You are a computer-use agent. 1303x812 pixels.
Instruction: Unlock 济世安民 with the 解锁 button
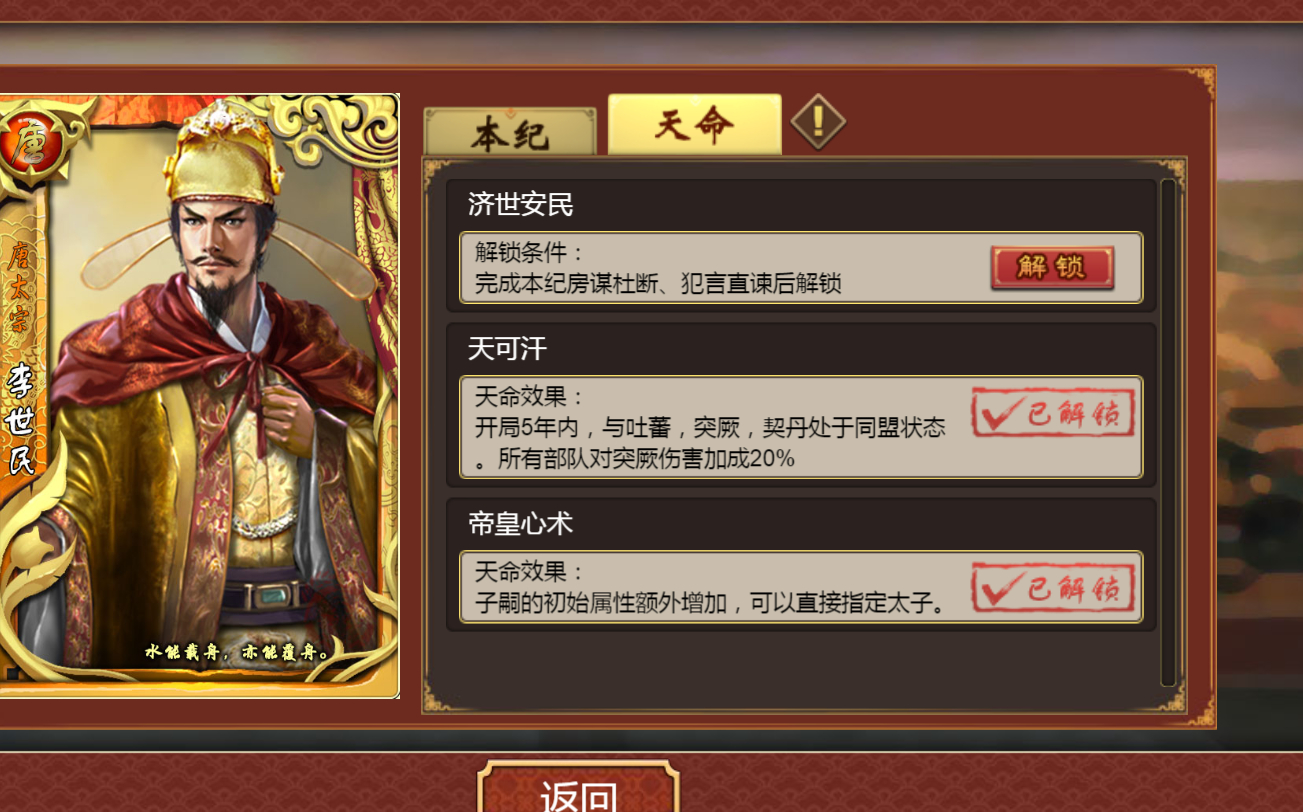tap(1052, 268)
